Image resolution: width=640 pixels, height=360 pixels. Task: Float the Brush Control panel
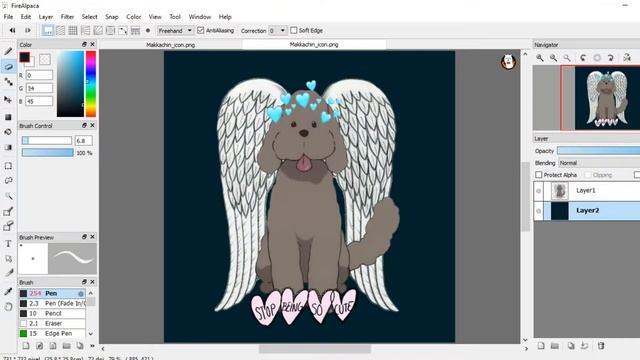(84, 125)
